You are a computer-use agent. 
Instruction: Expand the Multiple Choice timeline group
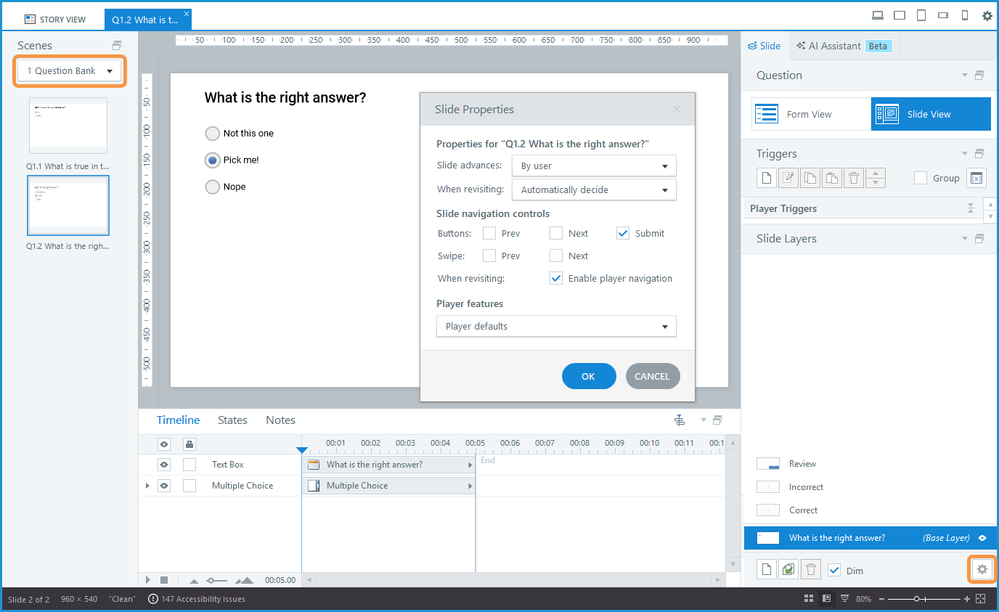pyautogui.click(x=148, y=486)
